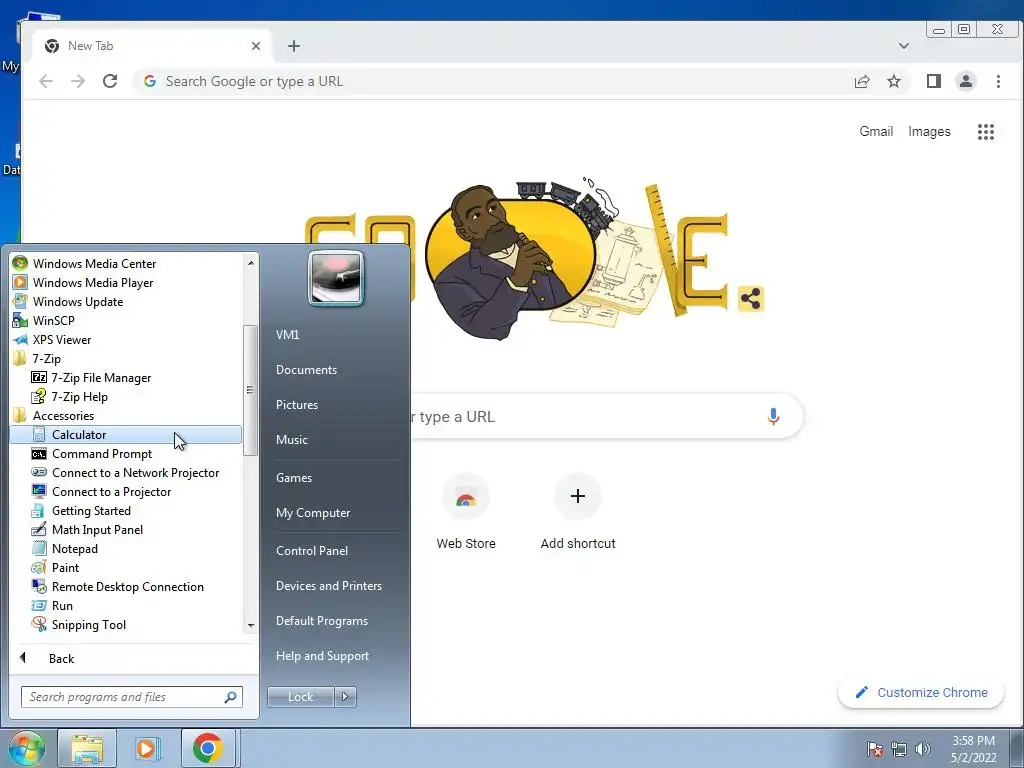Open Remote Desktop Connection
The width and height of the screenshot is (1024, 768).
[x=125, y=586]
